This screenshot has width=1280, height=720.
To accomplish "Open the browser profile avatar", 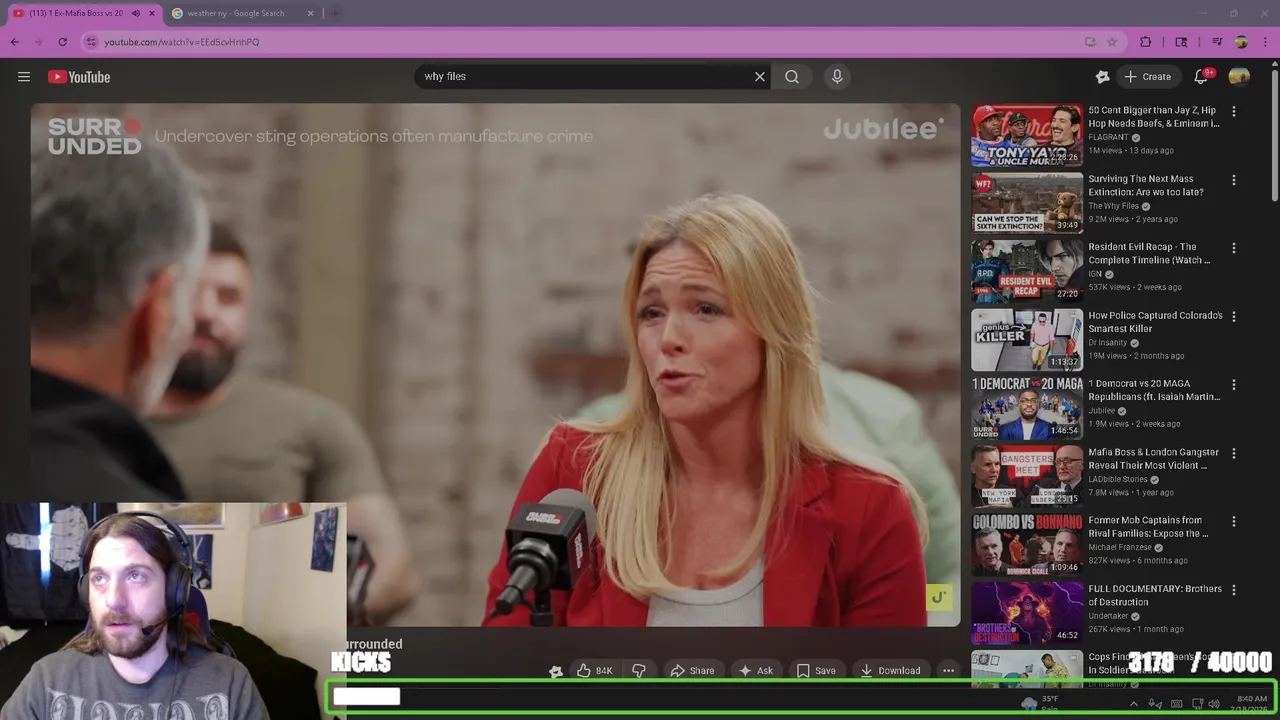I will (x=1241, y=42).
